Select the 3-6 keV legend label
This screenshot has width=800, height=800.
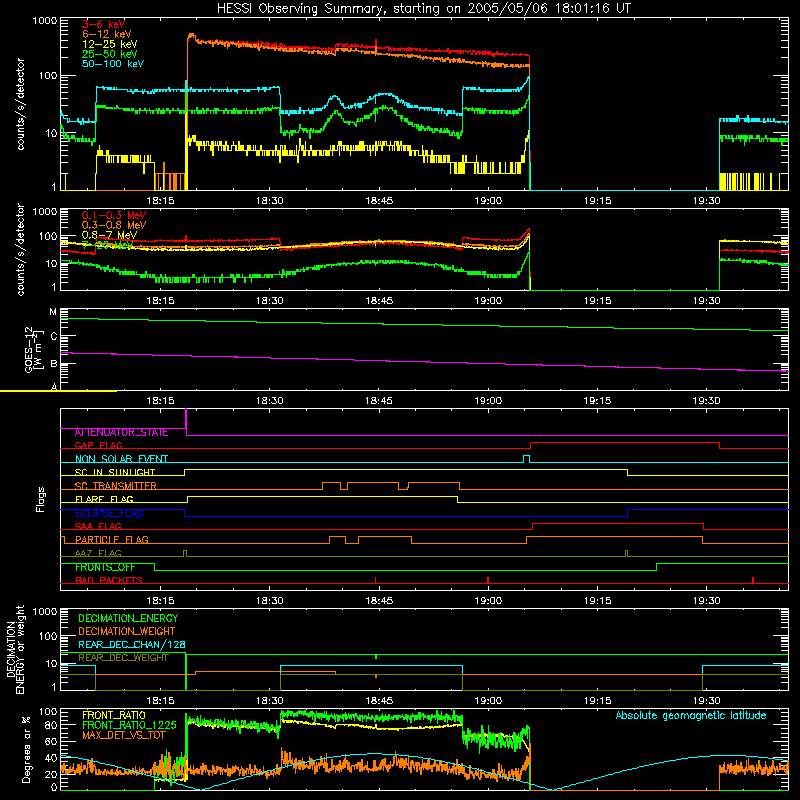[x=103, y=24]
